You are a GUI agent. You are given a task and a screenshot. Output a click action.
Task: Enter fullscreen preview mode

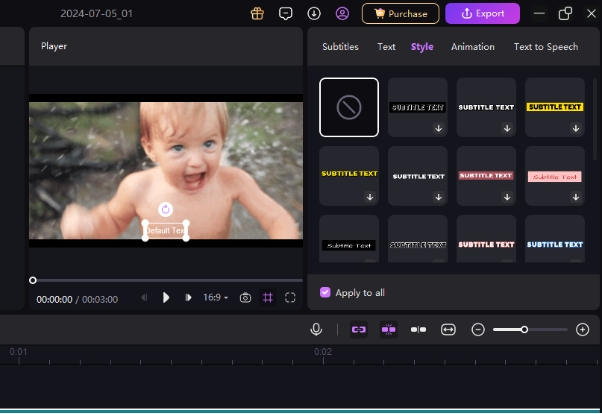(x=290, y=298)
